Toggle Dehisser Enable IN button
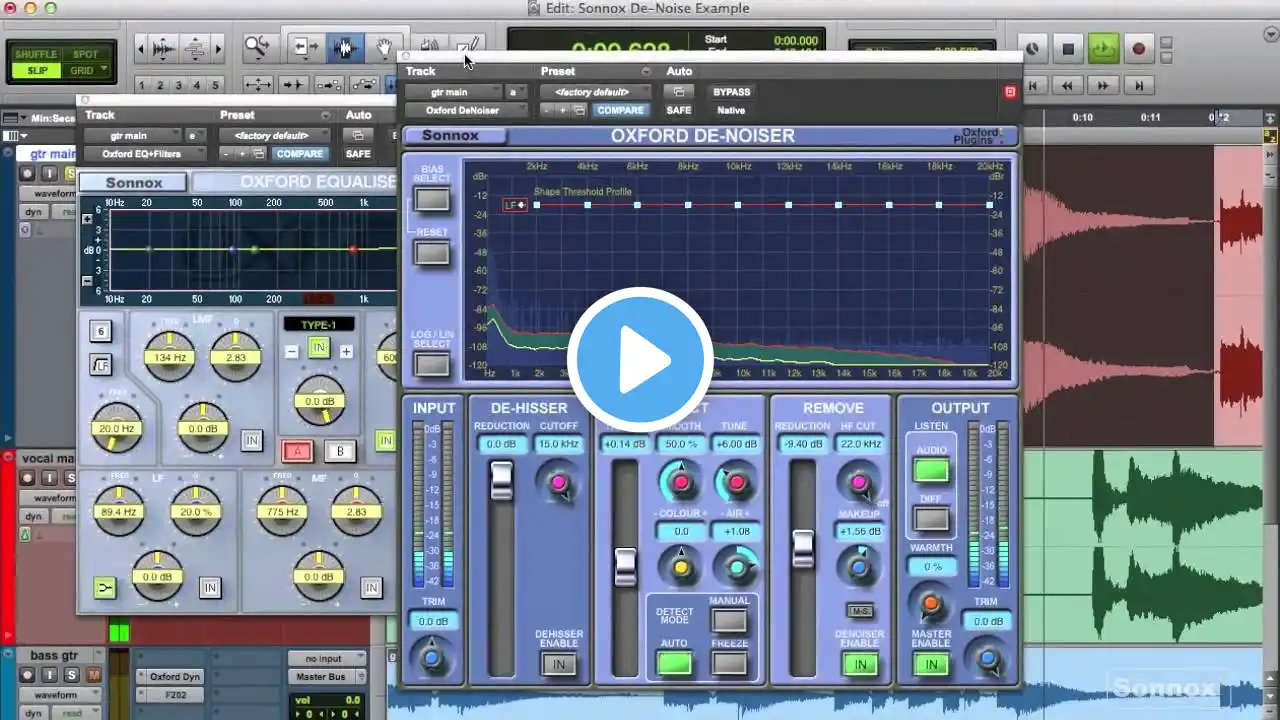 click(x=559, y=664)
